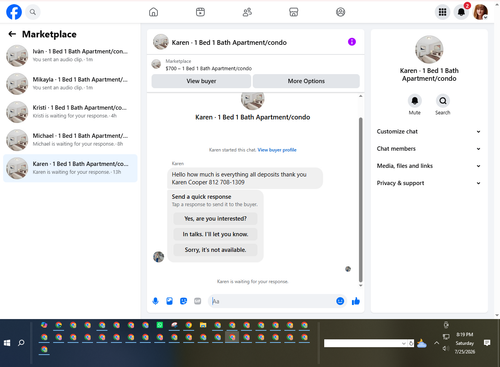Open Michael's apartment conversation
Screen dimensions: 500x367
pos(70,140)
